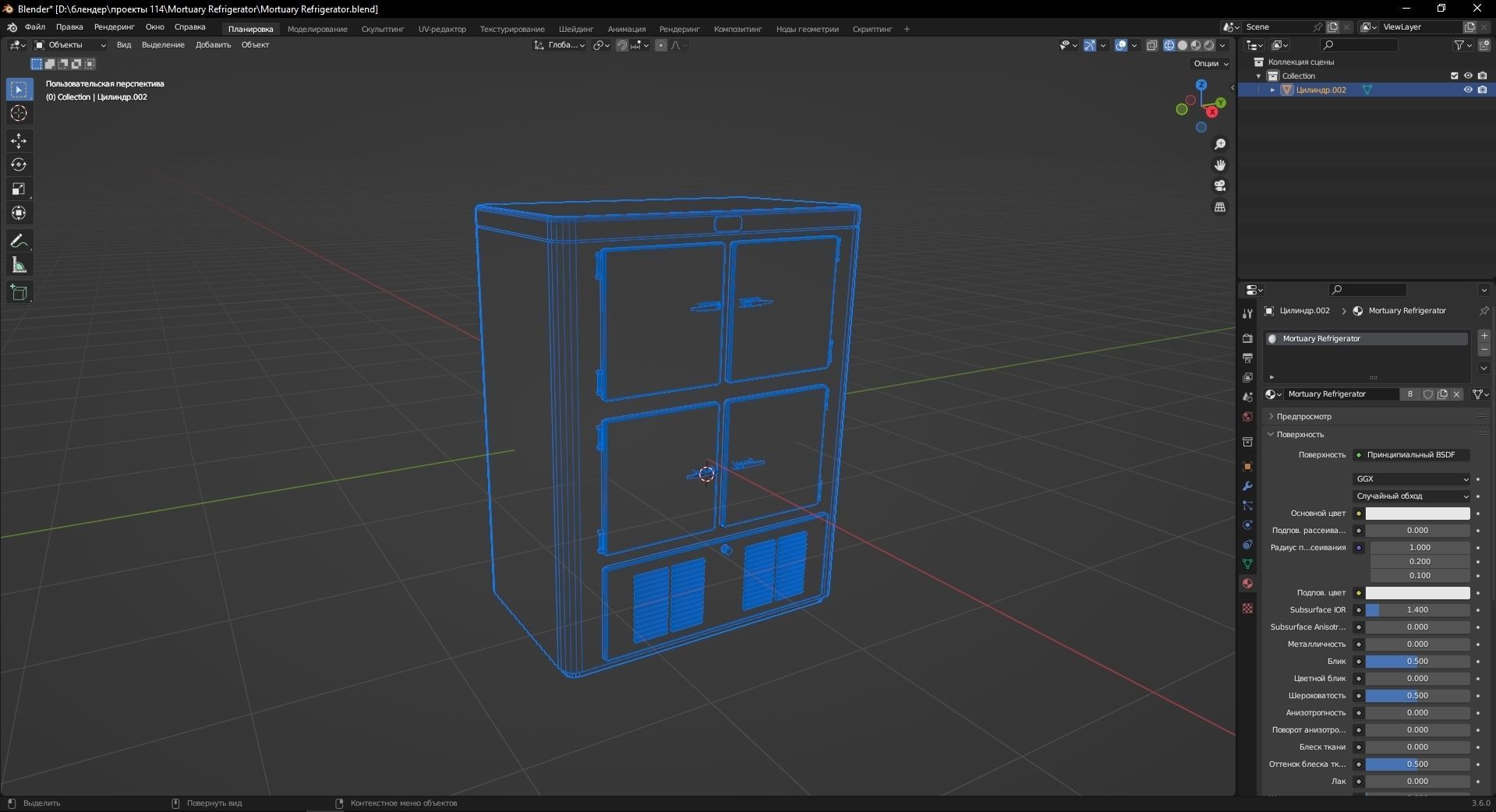Select the Cursor tool in the left toolbar

(x=19, y=114)
